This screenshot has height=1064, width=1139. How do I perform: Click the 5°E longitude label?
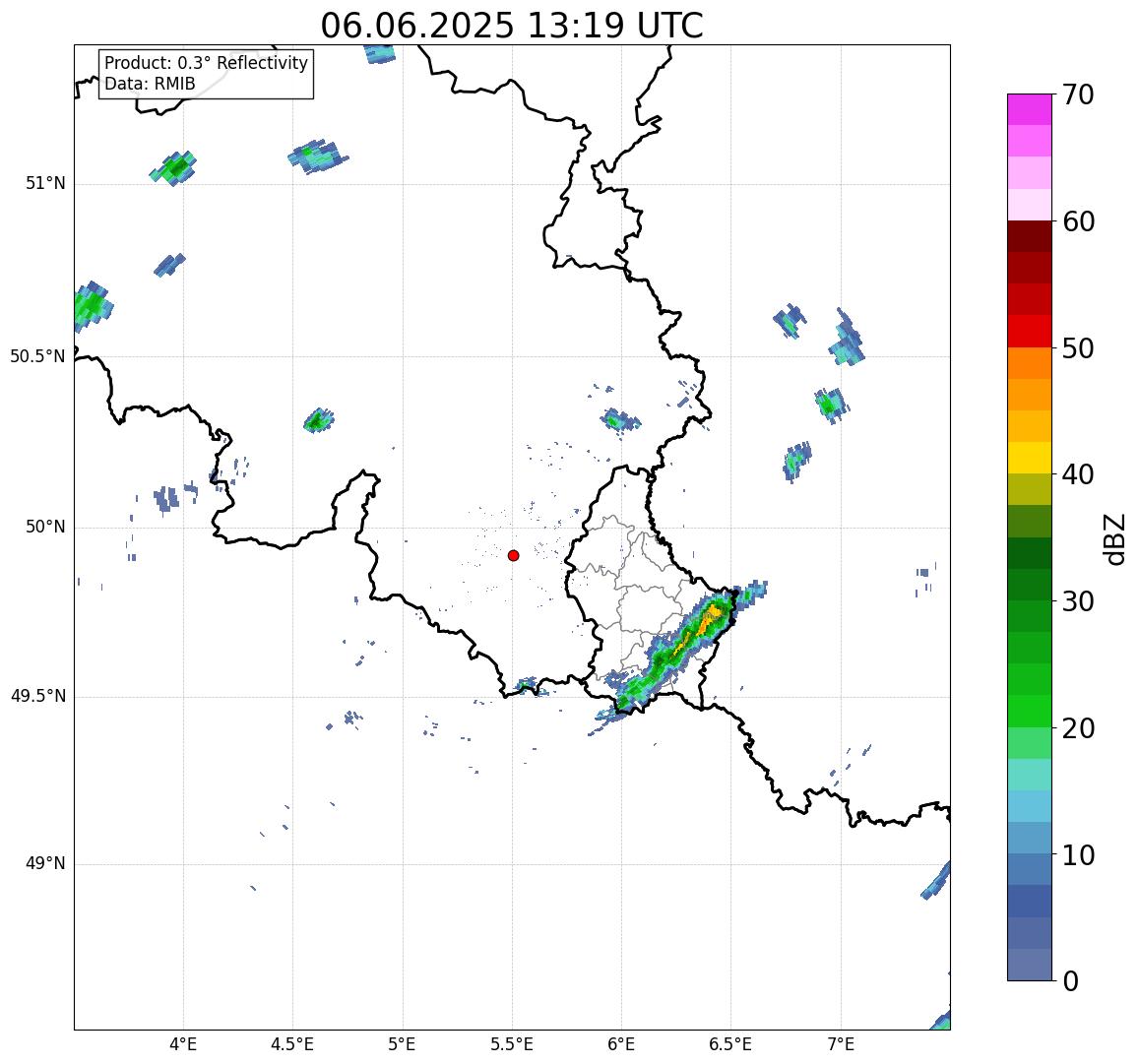(x=402, y=1045)
